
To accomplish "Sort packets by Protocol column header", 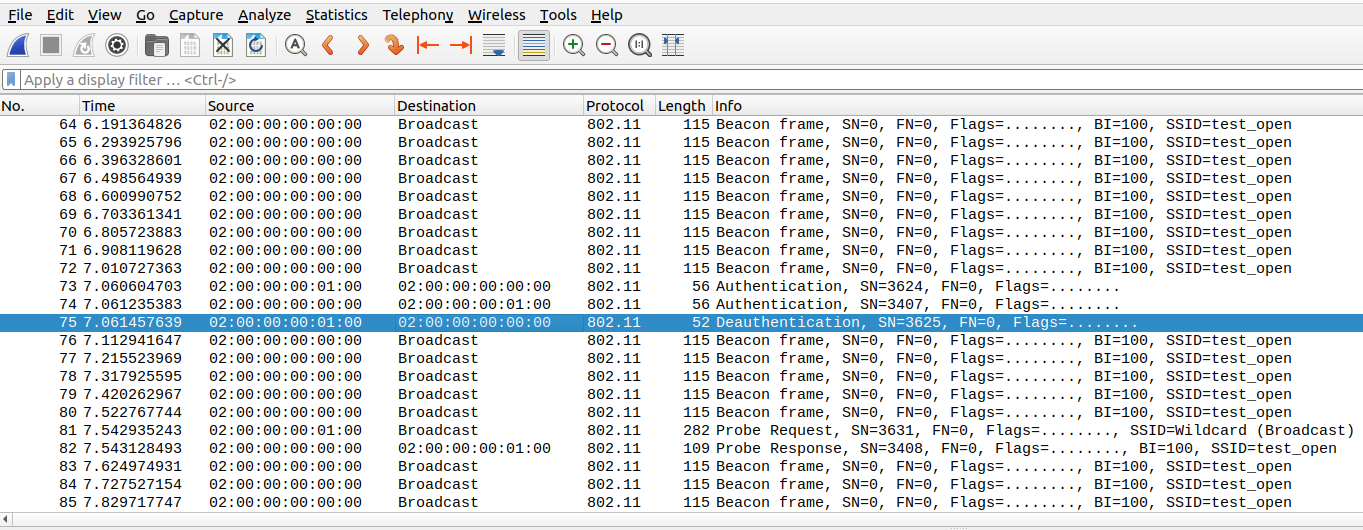I will (615, 106).
